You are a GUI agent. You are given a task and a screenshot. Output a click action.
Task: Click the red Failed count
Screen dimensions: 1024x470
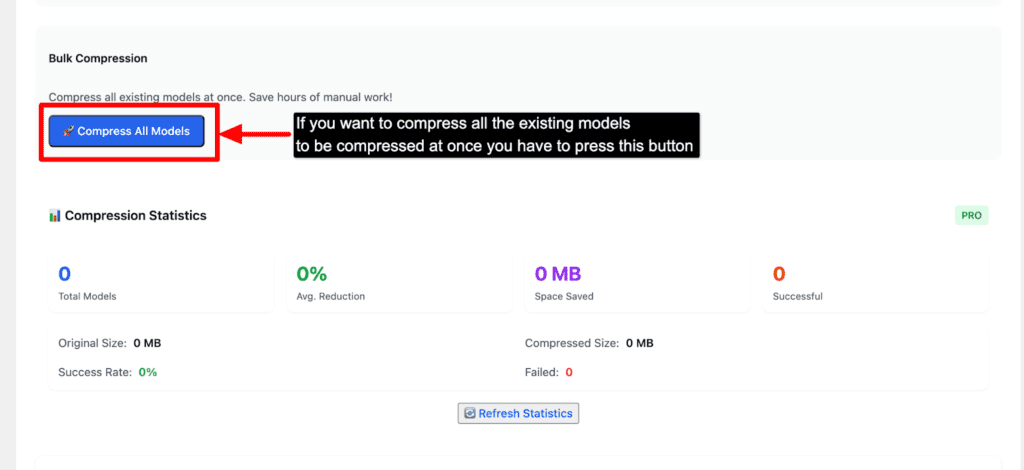pyautogui.click(x=569, y=372)
